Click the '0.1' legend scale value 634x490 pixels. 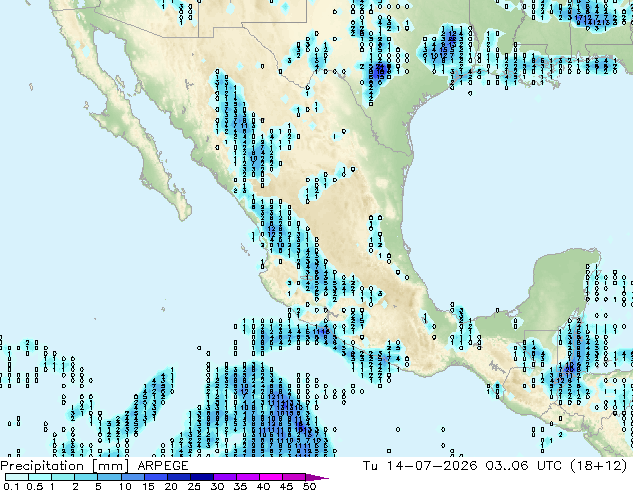coord(11,486)
